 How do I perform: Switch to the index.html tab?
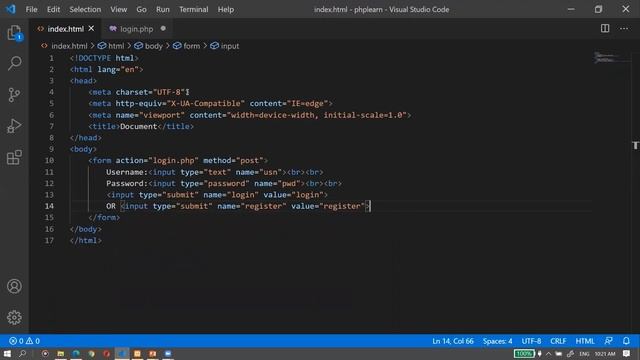[65, 29]
